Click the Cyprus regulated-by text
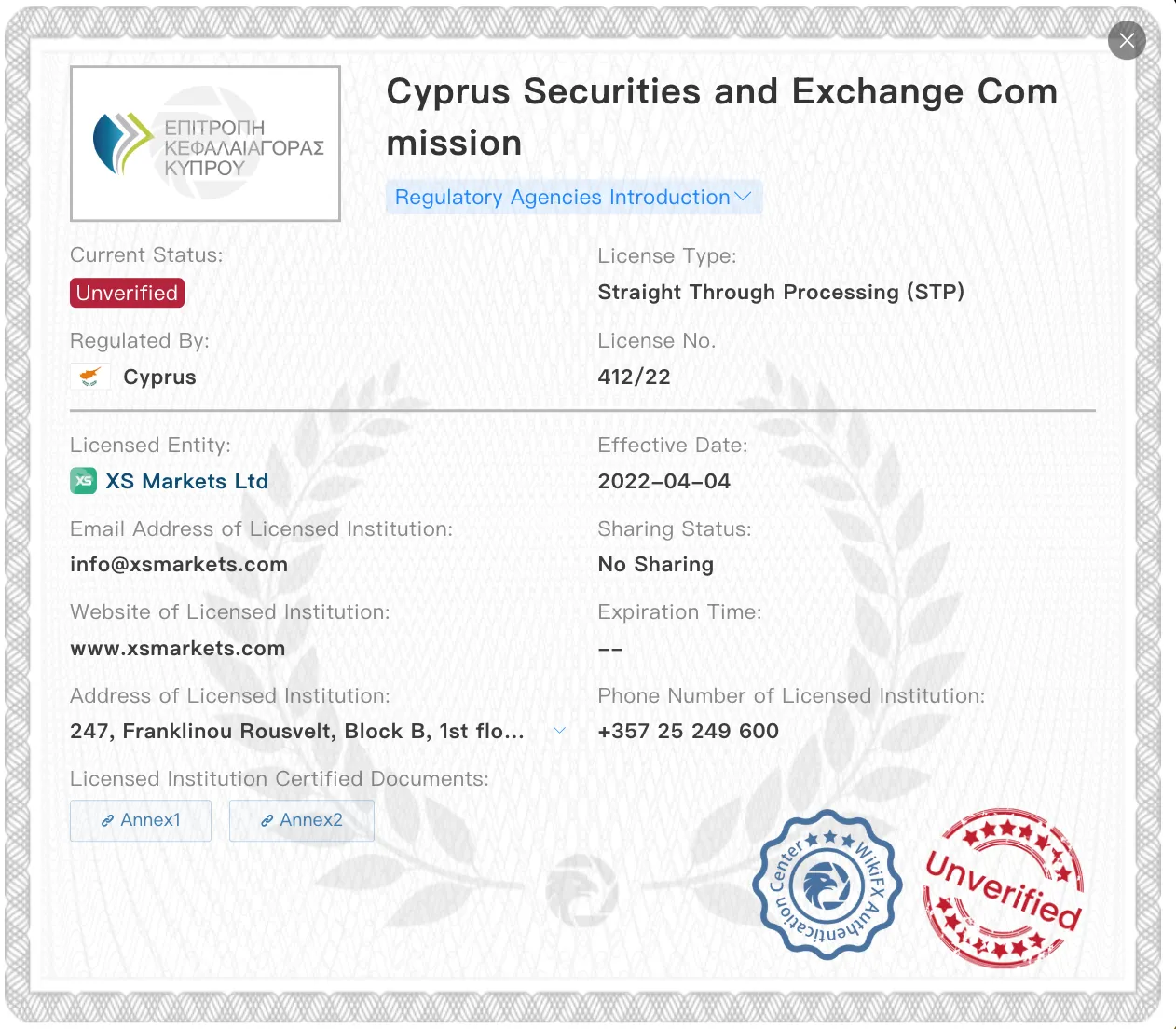This screenshot has width=1176, height=1029. pyautogui.click(x=160, y=377)
